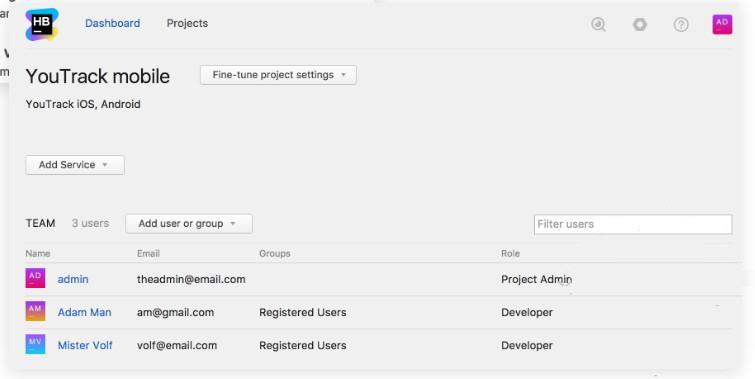Click the HB Hub logo
This screenshot has height=379, width=755.
click(x=42, y=25)
